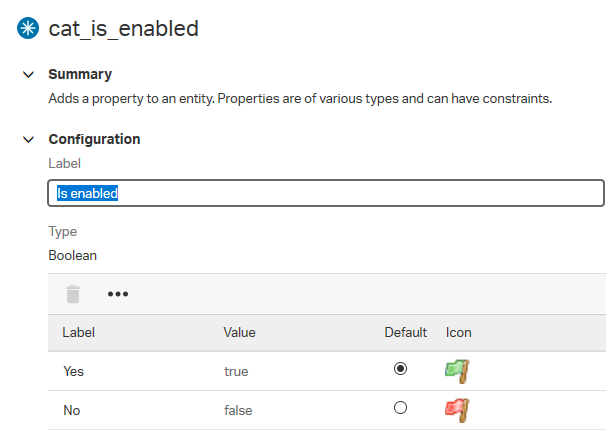
Task: Click the Summary section heading
Action: 80,74
